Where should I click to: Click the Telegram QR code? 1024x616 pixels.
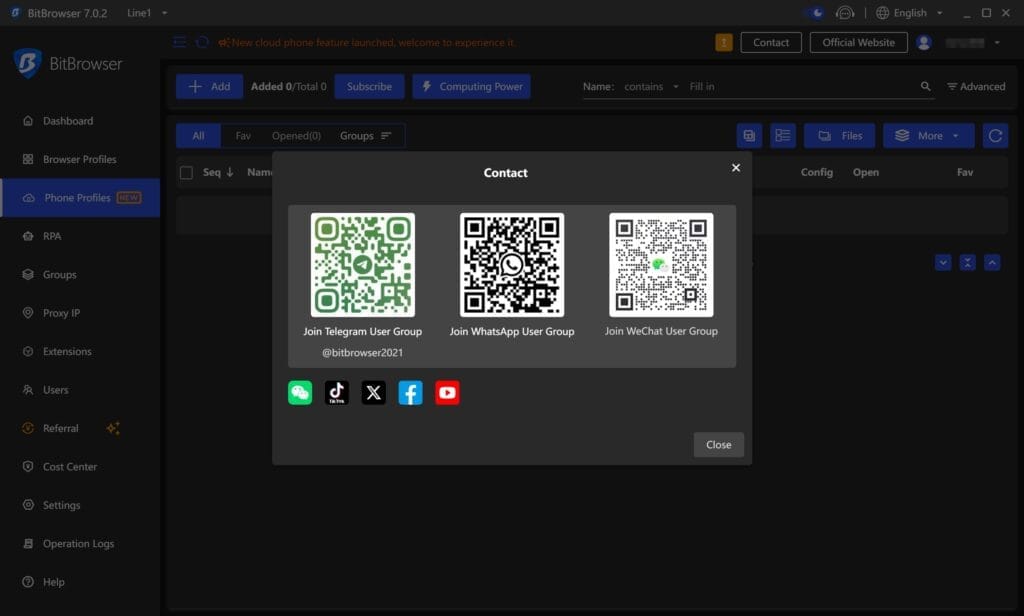(362, 265)
